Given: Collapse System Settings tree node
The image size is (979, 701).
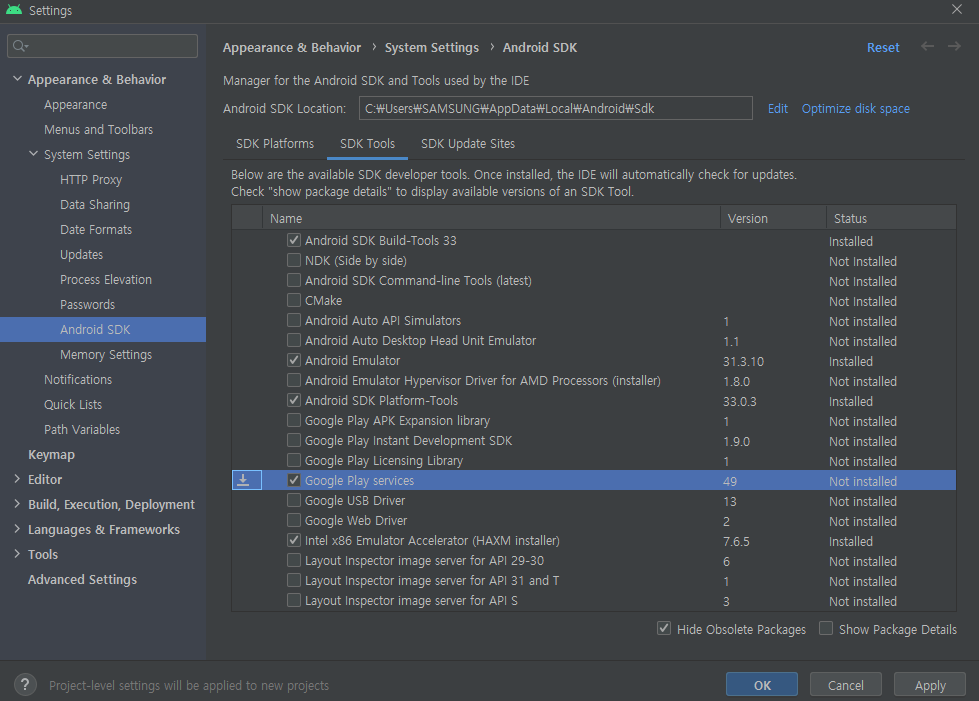Looking at the screenshot, I should [34, 154].
